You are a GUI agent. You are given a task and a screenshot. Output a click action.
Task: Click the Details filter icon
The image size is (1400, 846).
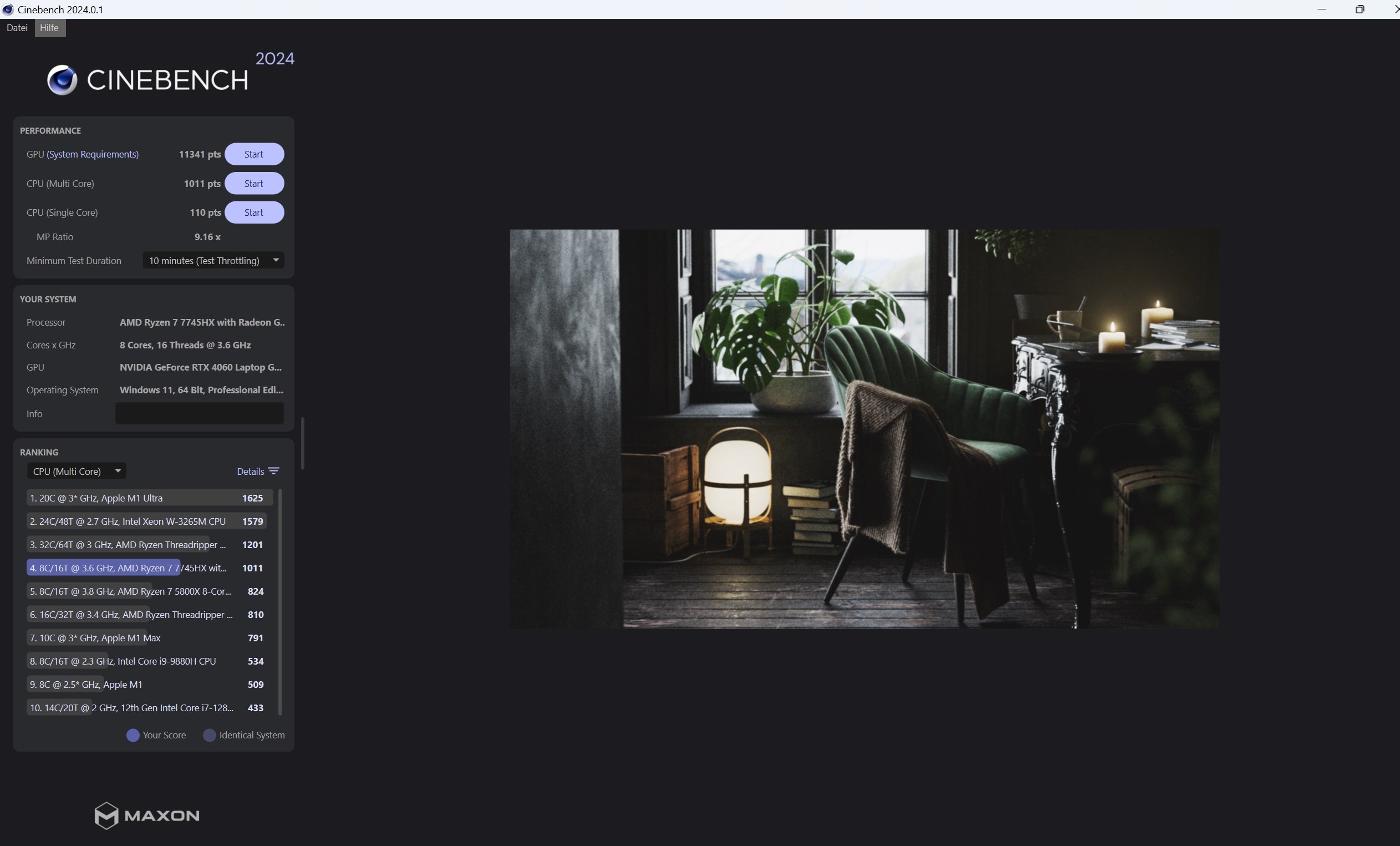[274, 471]
